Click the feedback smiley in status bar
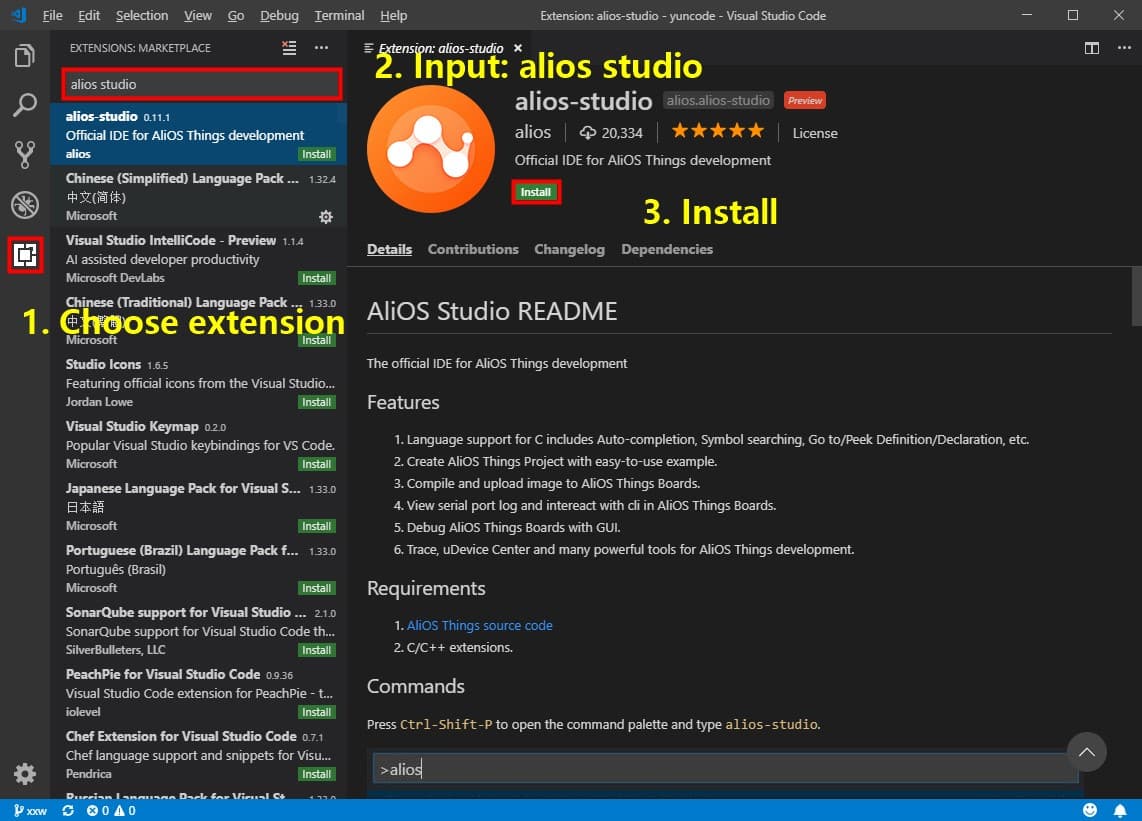The image size is (1142, 821). (1090, 810)
